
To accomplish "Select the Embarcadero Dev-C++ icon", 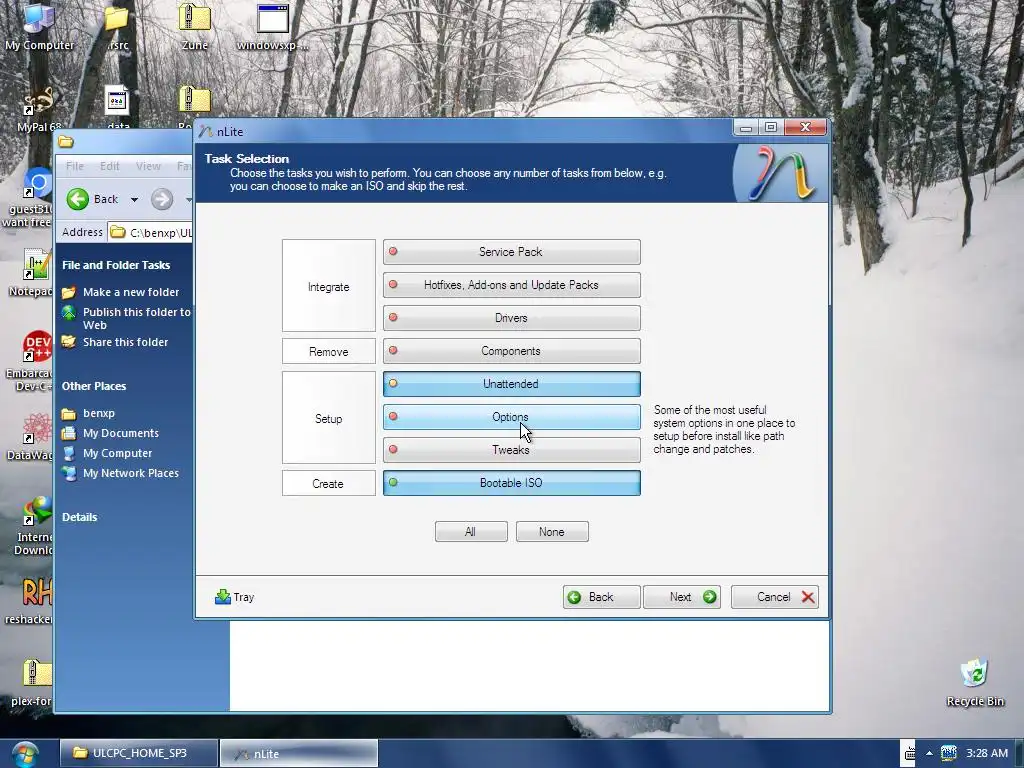I will (x=37, y=347).
